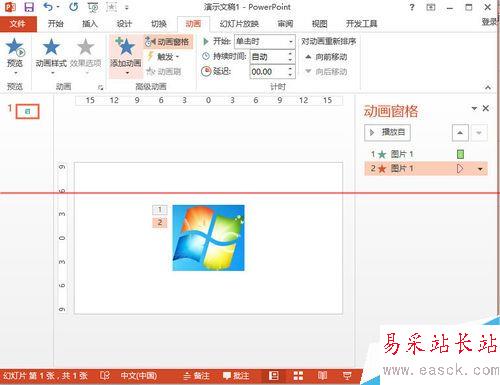
Task: Click animation tag 1 on the slide
Action: point(160,210)
